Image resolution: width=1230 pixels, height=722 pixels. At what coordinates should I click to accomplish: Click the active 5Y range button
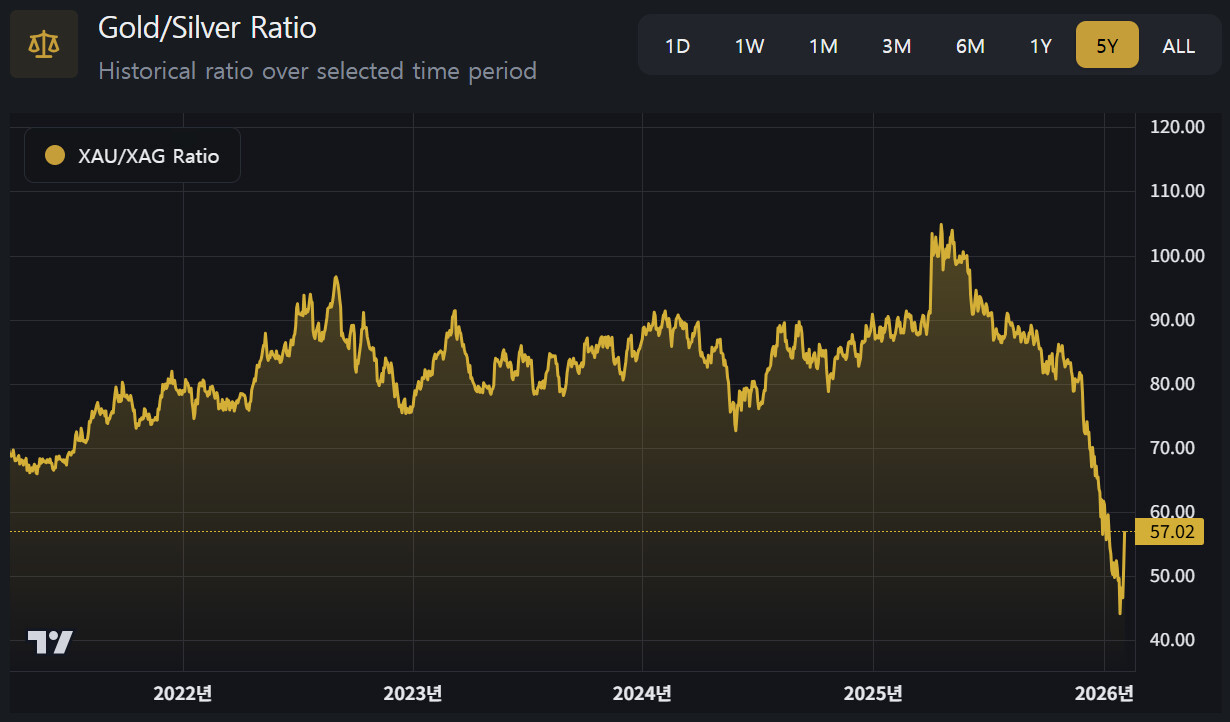click(x=1107, y=46)
